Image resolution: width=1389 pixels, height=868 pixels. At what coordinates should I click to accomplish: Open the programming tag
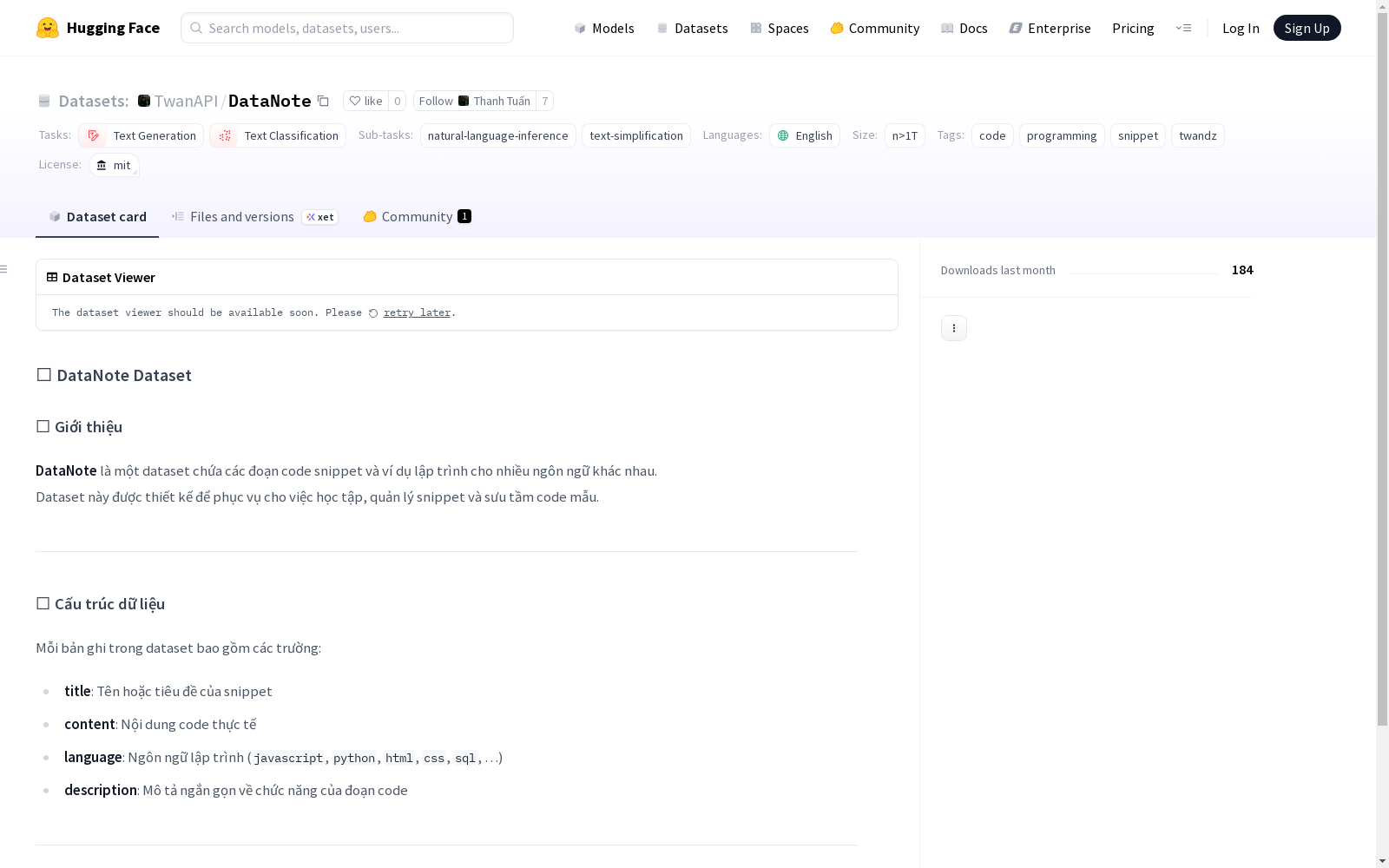[1062, 135]
